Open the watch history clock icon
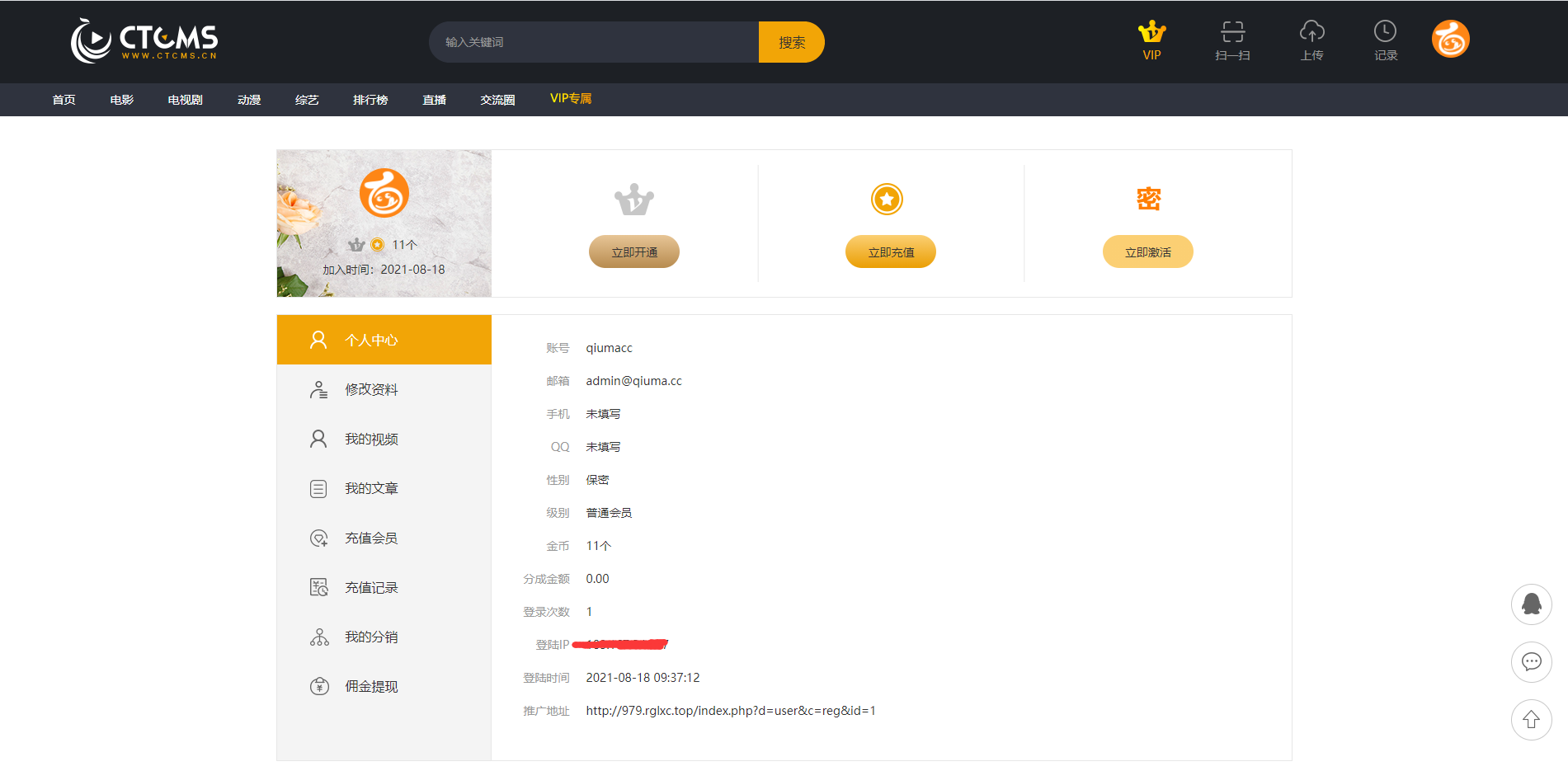Viewport: 1568px width, 771px height. click(1385, 33)
